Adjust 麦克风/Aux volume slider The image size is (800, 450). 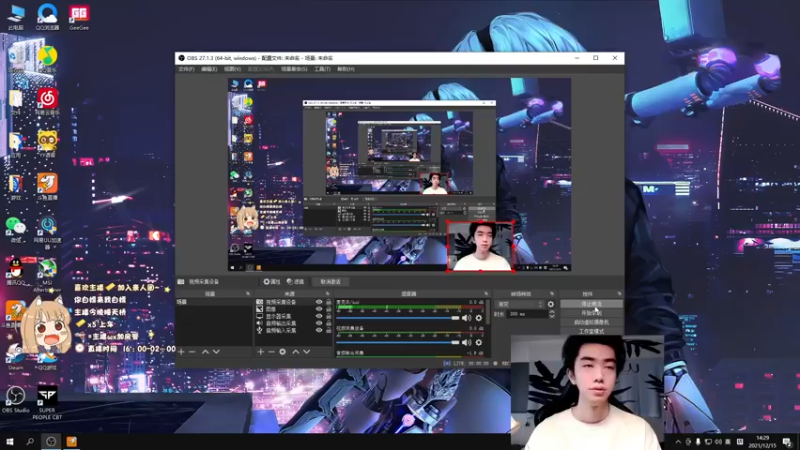(x=398, y=318)
